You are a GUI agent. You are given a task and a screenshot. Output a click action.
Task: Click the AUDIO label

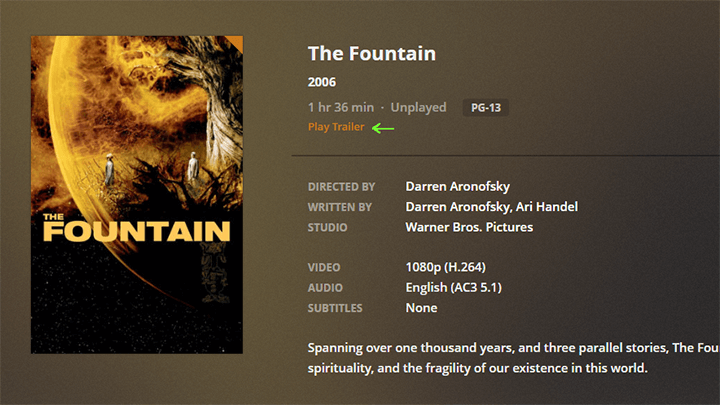coord(325,288)
